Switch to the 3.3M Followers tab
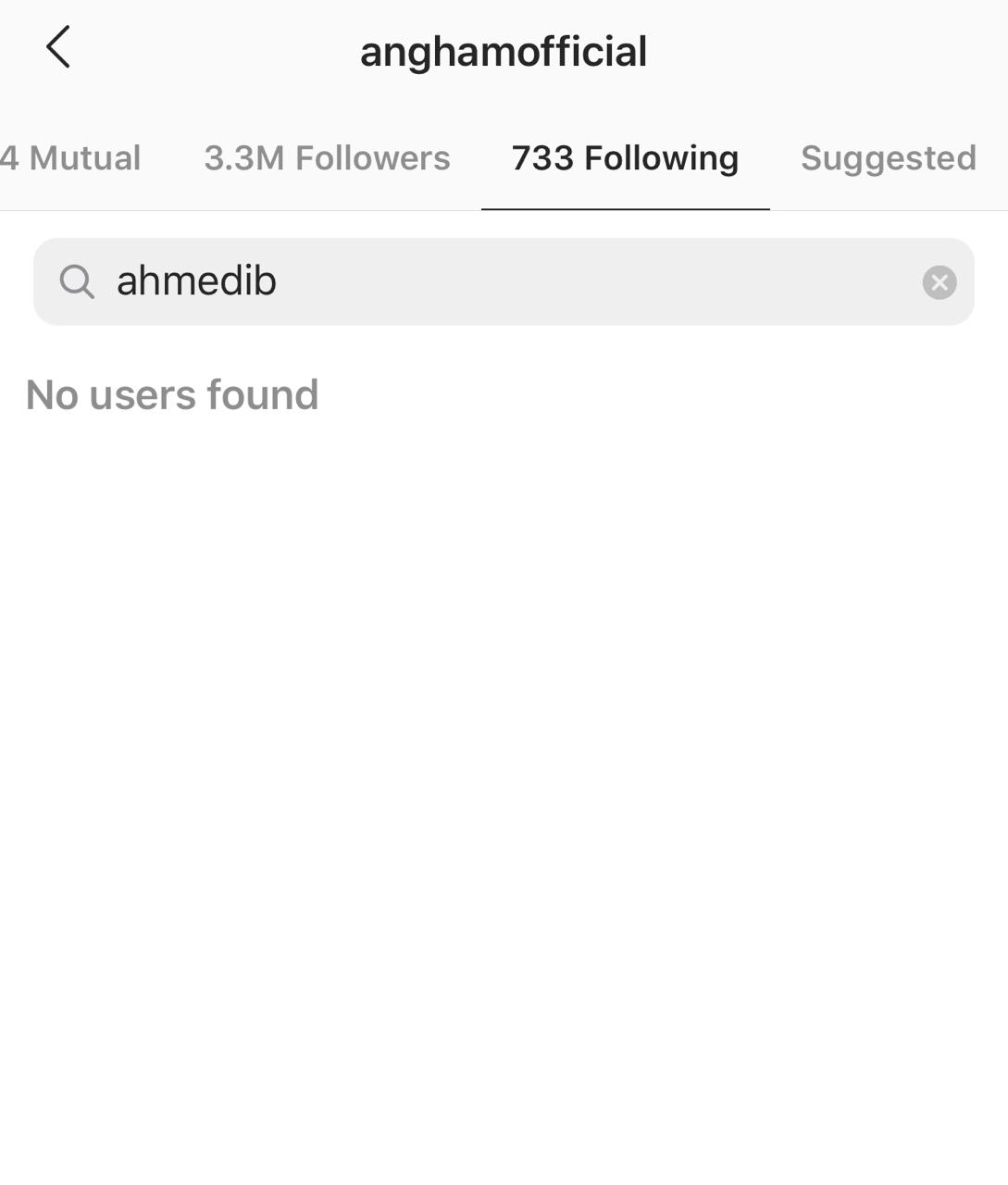Viewport: 1008px width, 1185px height. (x=327, y=158)
